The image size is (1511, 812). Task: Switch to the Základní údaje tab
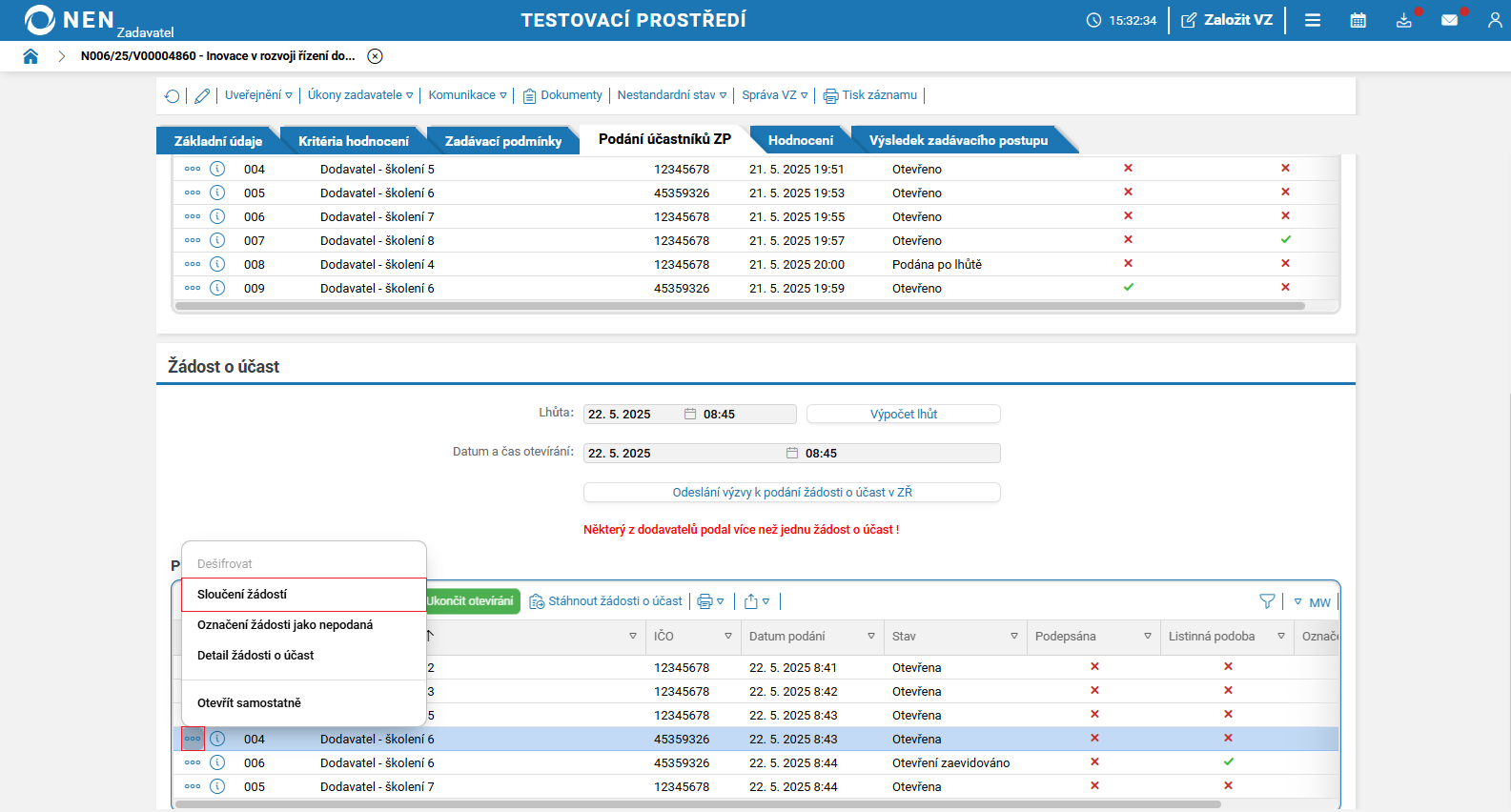(x=218, y=140)
